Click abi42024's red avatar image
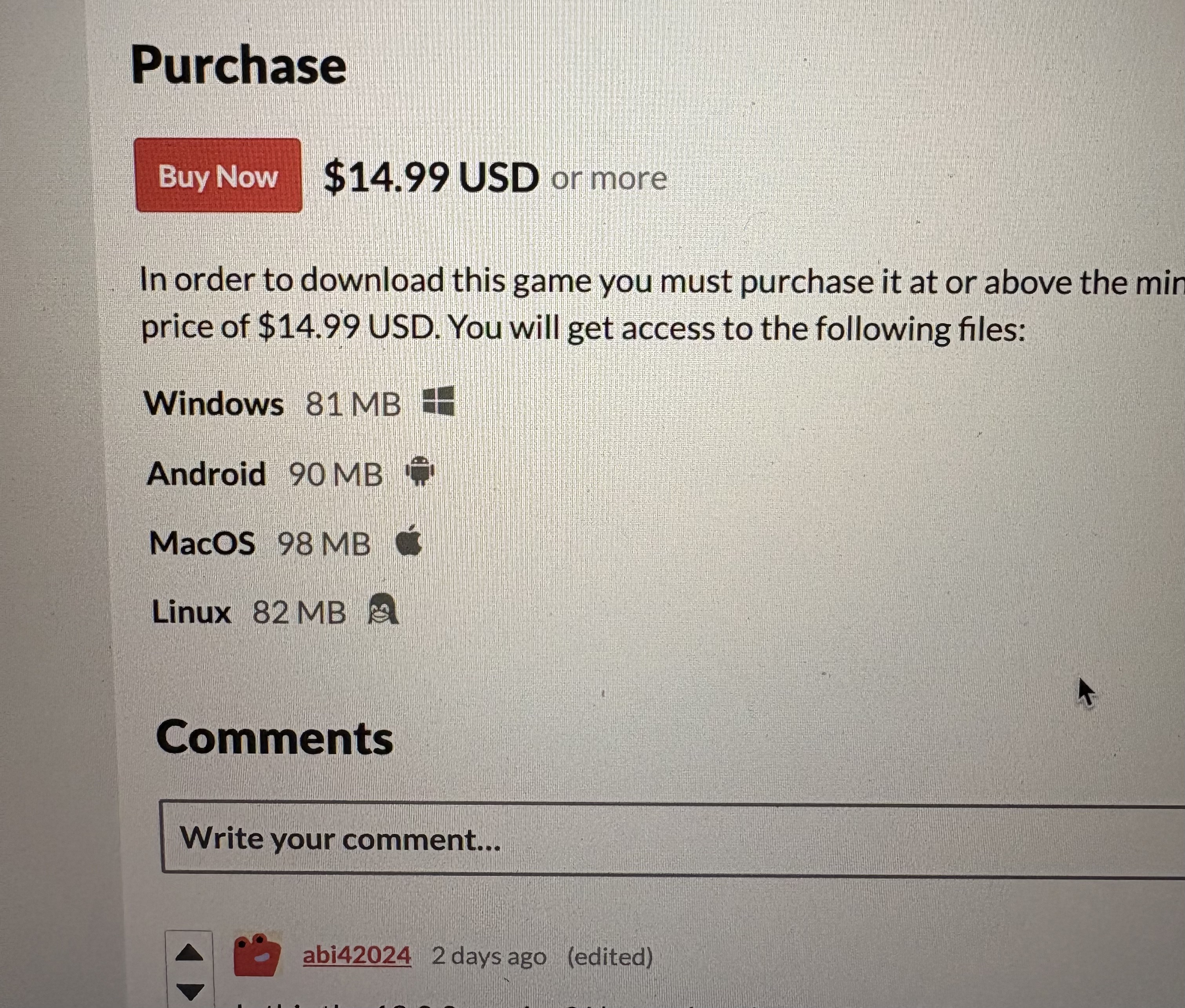Viewport: 1185px width, 1008px height. coord(257,954)
